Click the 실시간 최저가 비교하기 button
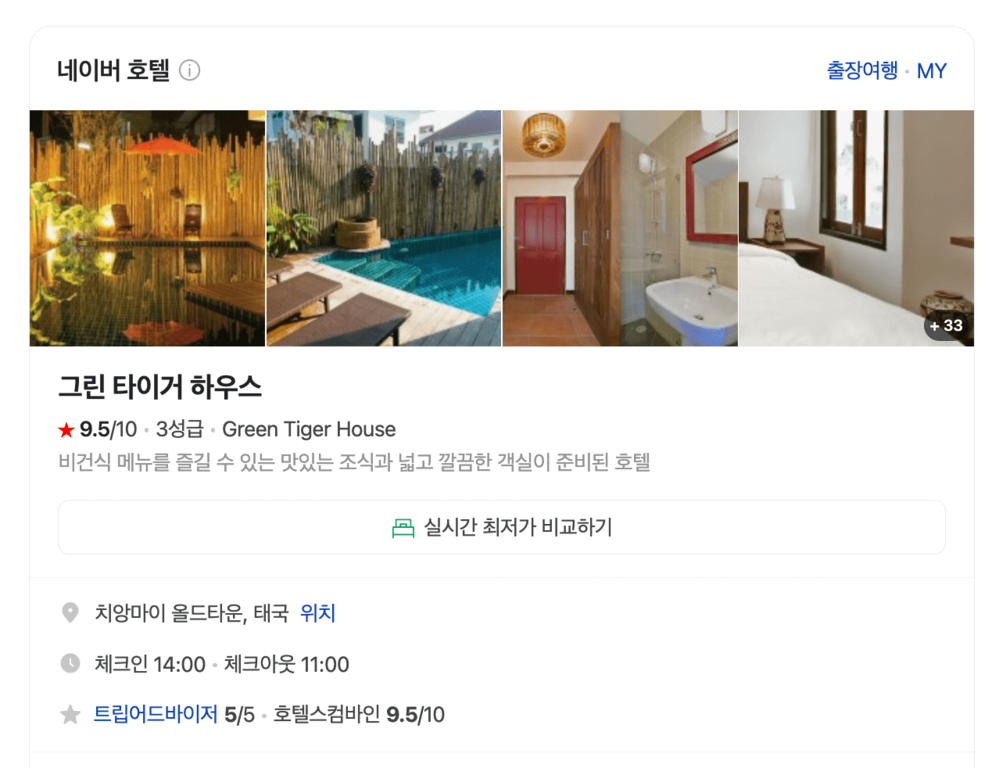The image size is (999, 768). tap(501, 527)
